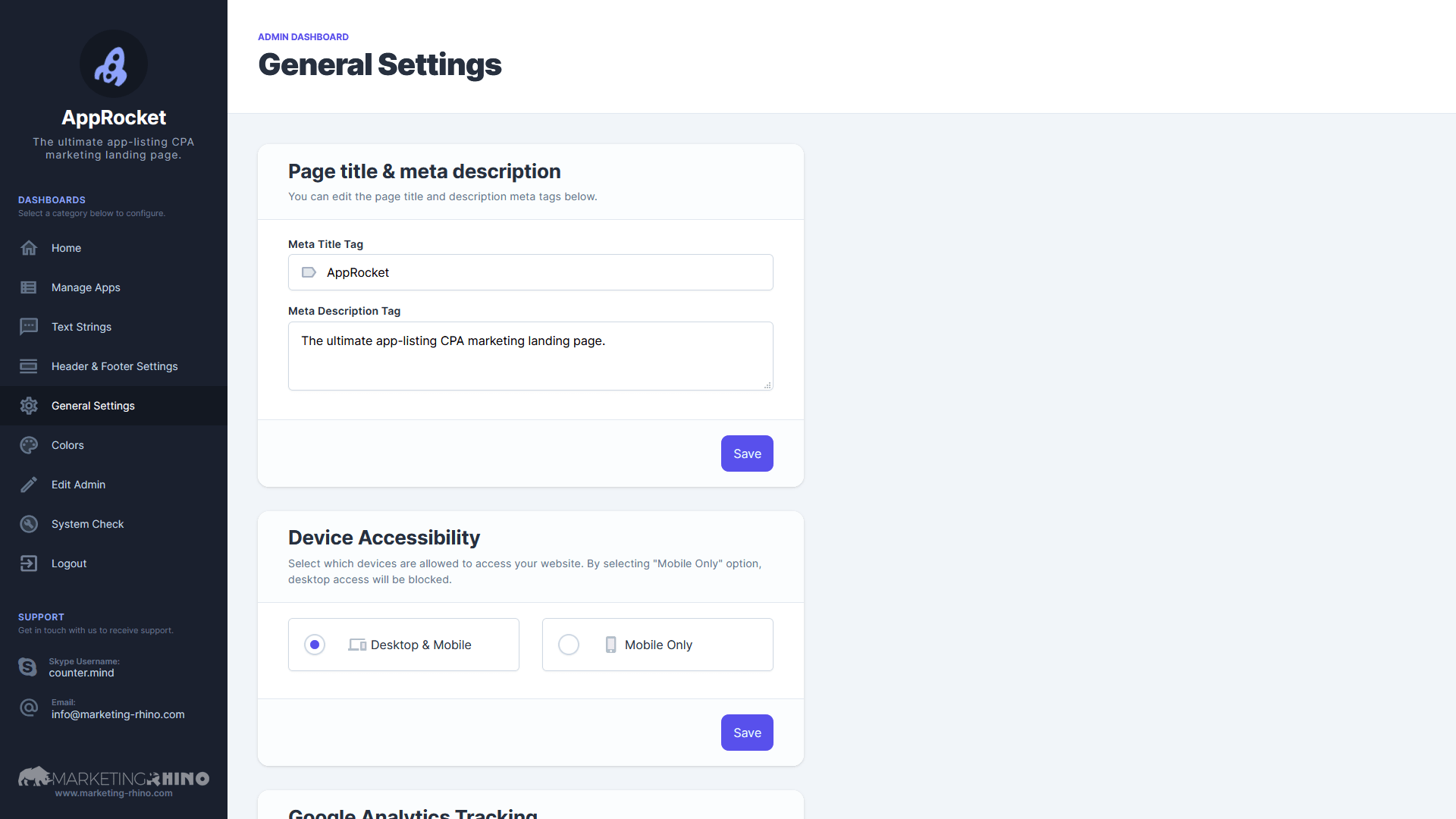This screenshot has width=1456, height=819.
Task: Click the Logout exit icon
Action: (x=29, y=563)
